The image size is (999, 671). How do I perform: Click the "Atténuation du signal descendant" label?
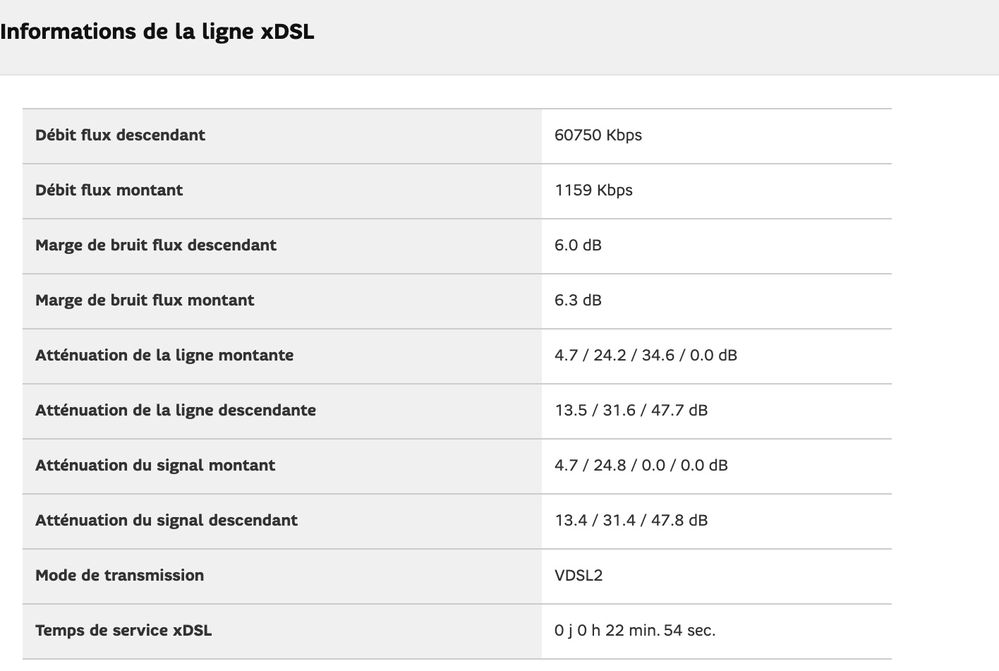166,520
